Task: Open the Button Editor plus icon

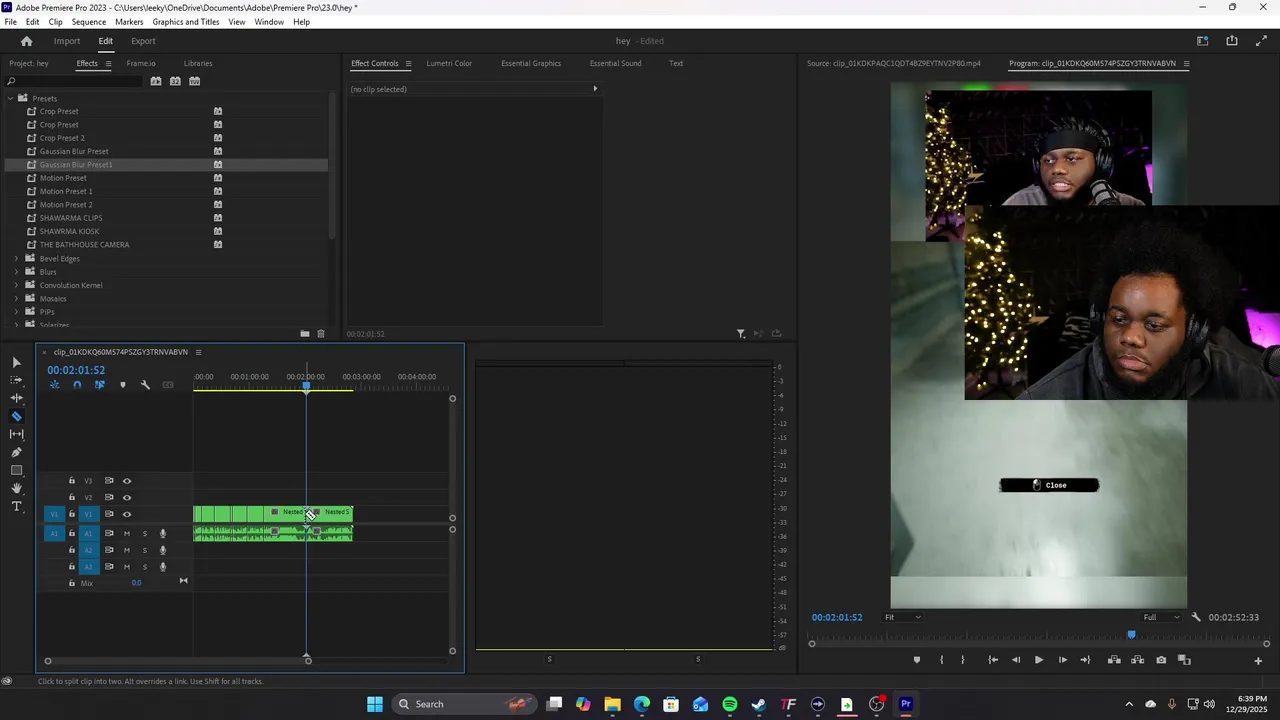Action: 1258,660
